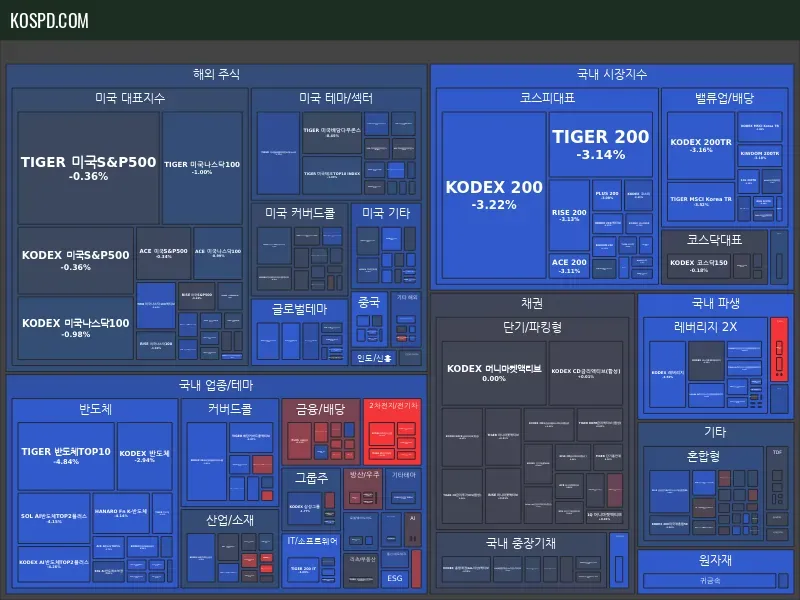Open the ACE 미국나스닥100 tile
The image size is (800, 600).
(x=218, y=253)
